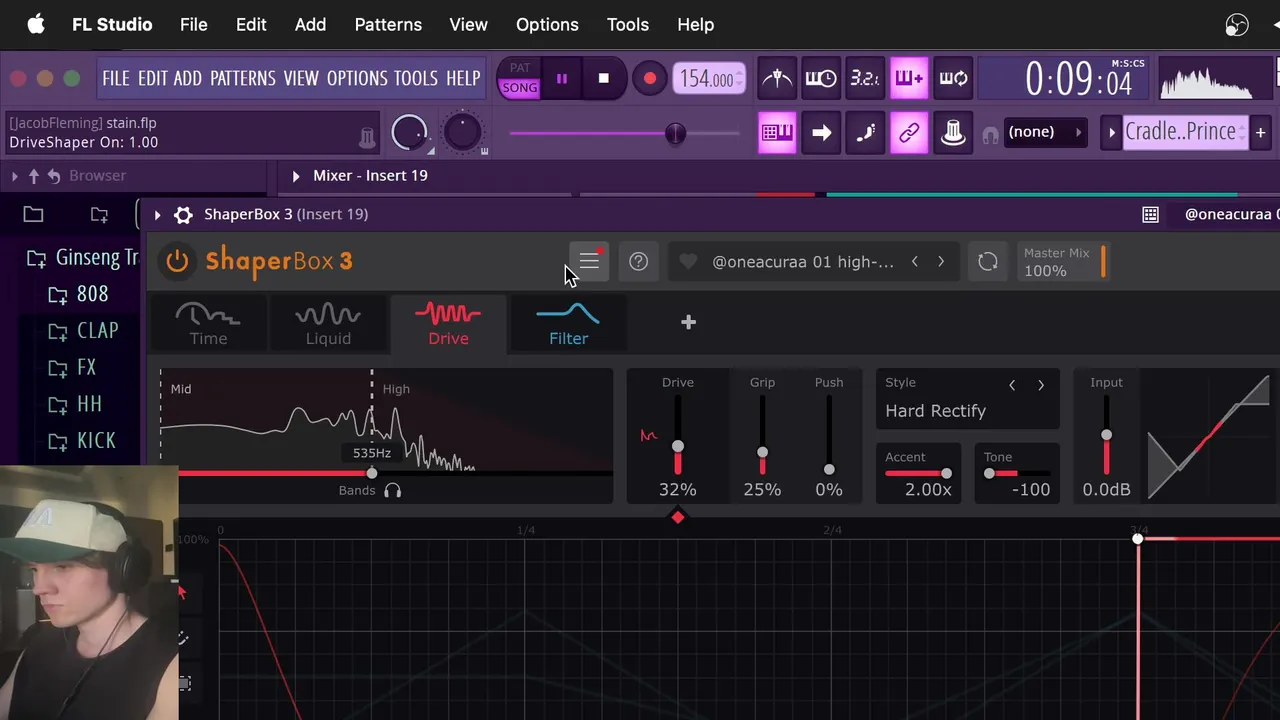Click the plugin preset grid icon
Screen dimensions: 1280x720
point(1151,214)
